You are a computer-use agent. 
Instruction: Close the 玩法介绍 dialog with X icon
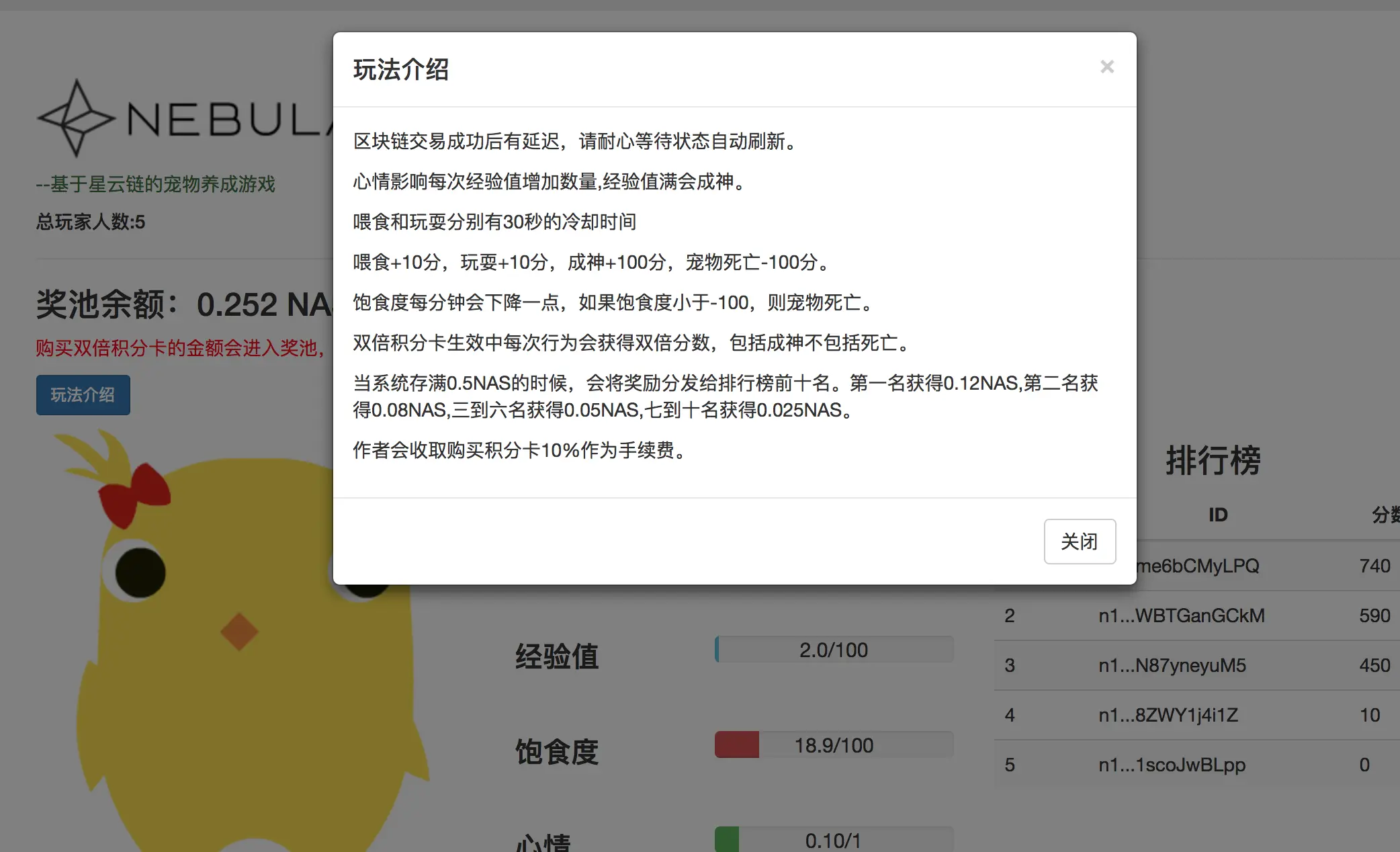(1106, 67)
